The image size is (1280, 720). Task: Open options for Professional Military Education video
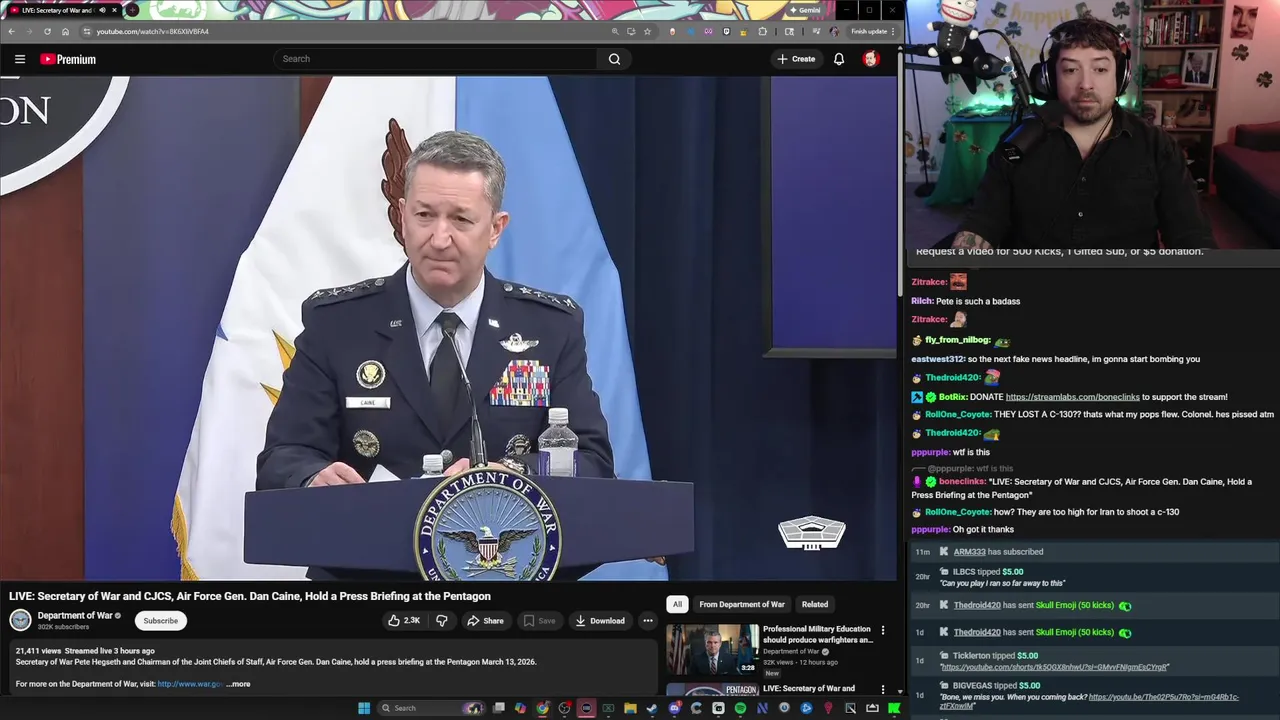pos(882,630)
